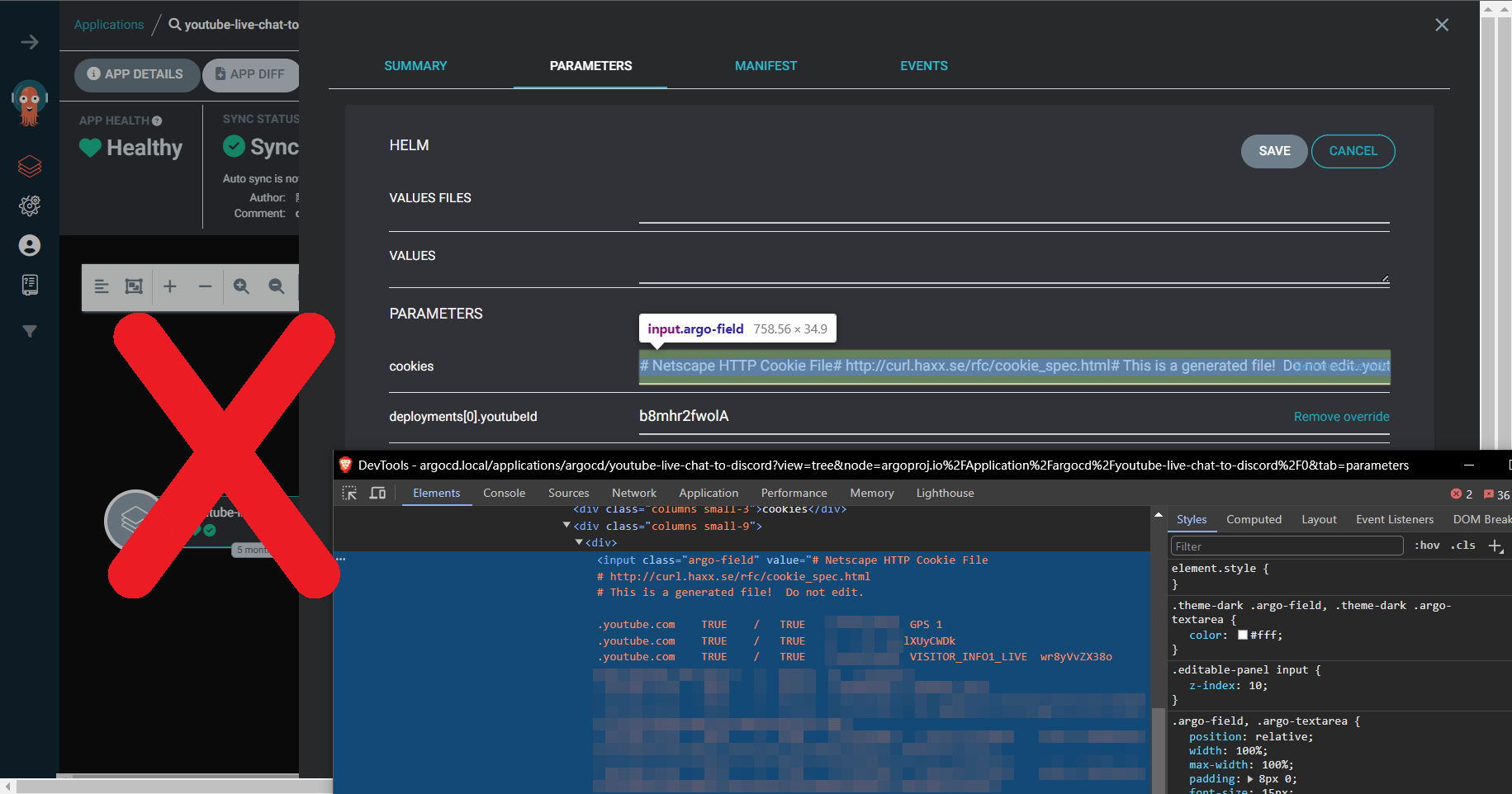This screenshot has height=794, width=1512.
Task: Toggle the .cls class editor
Action: click(x=1463, y=546)
